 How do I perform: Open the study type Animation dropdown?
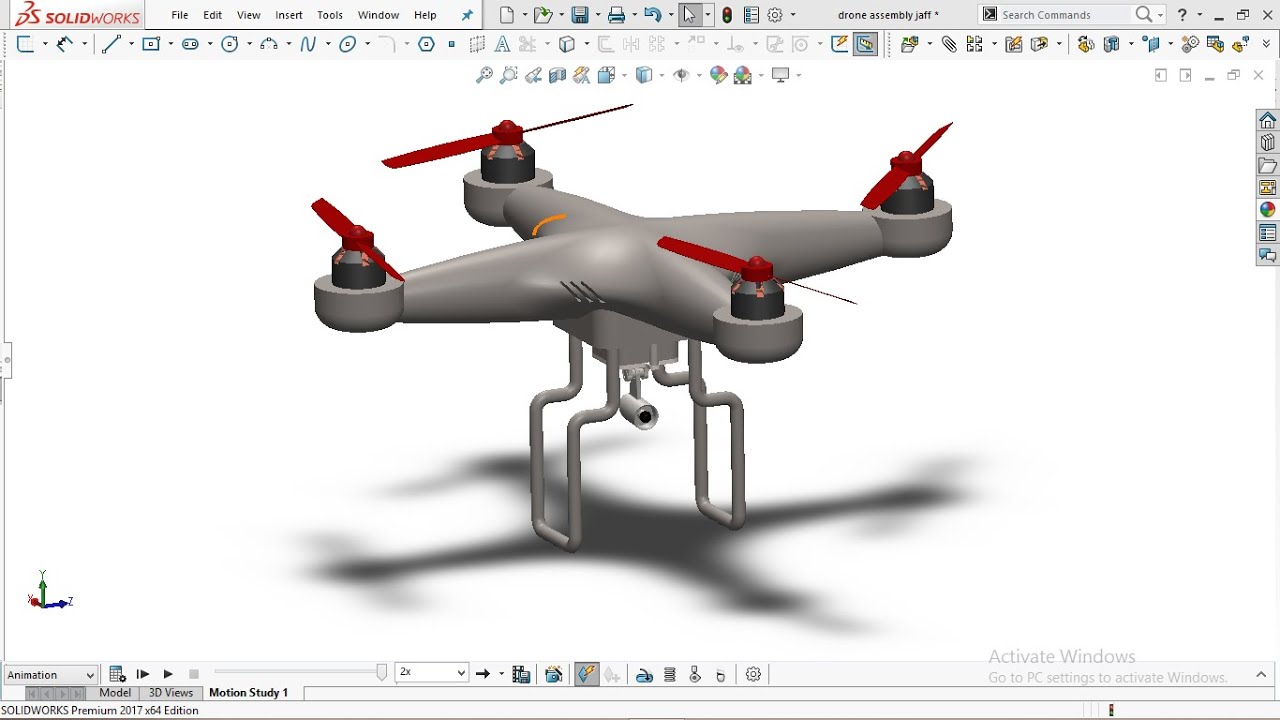coord(51,674)
